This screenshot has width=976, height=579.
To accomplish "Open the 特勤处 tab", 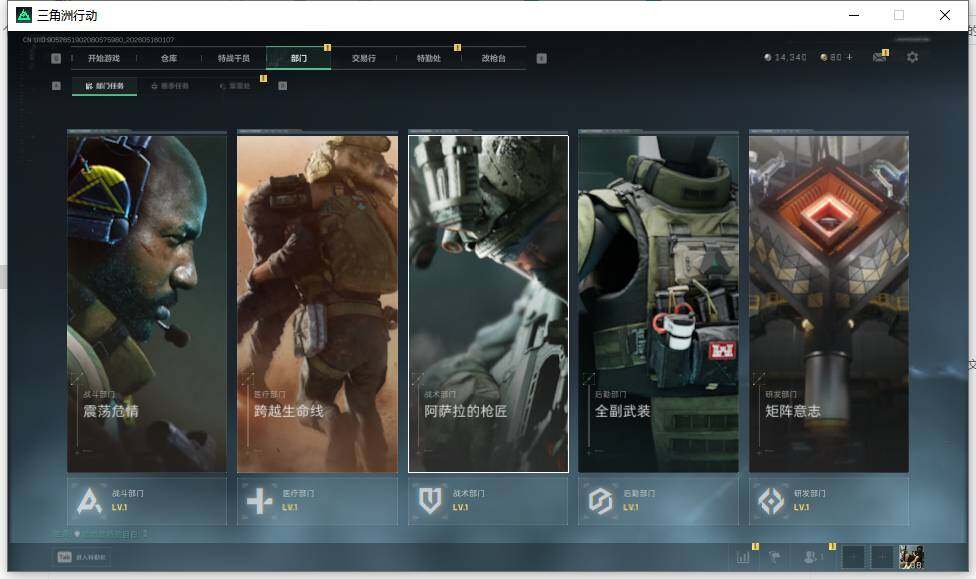I will 428,58.
